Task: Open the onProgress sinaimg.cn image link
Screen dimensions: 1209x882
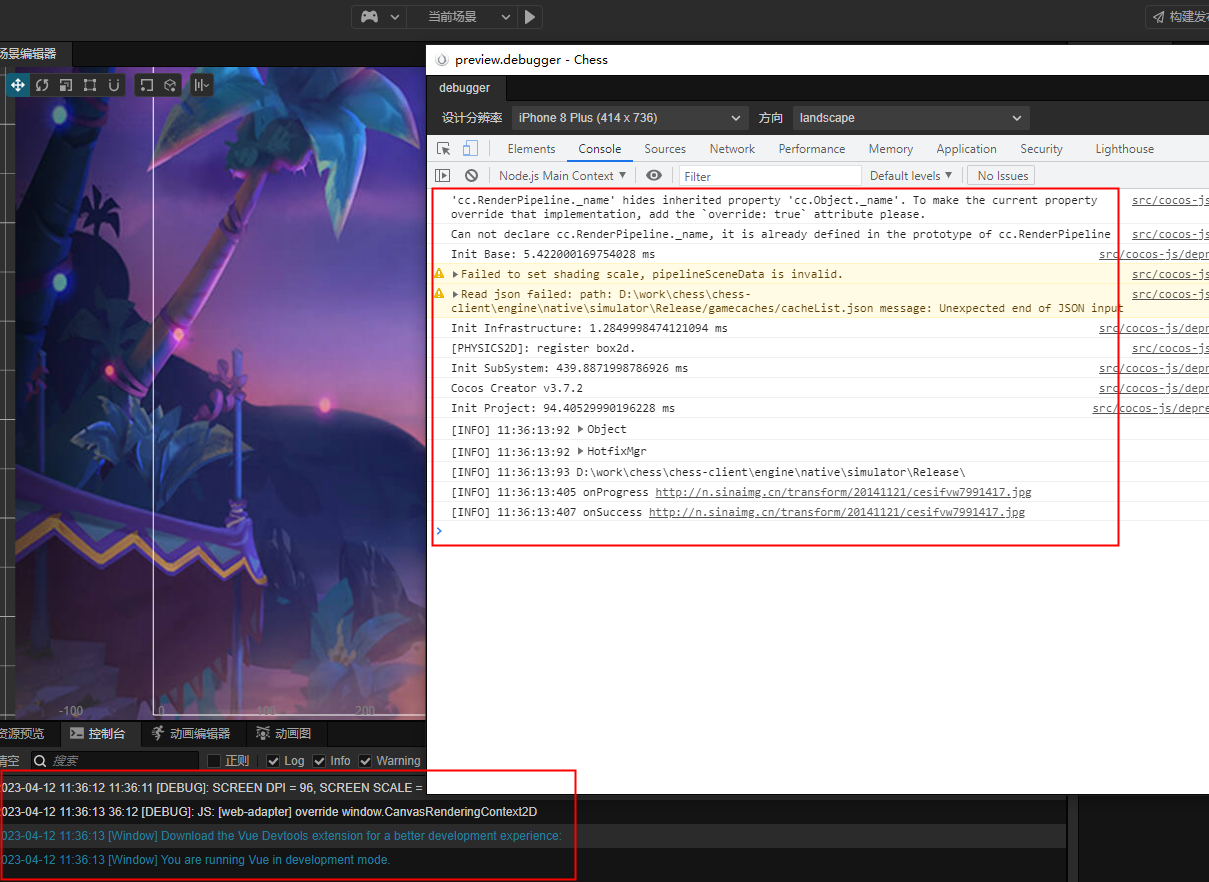Action: click(x=843, y=492)
